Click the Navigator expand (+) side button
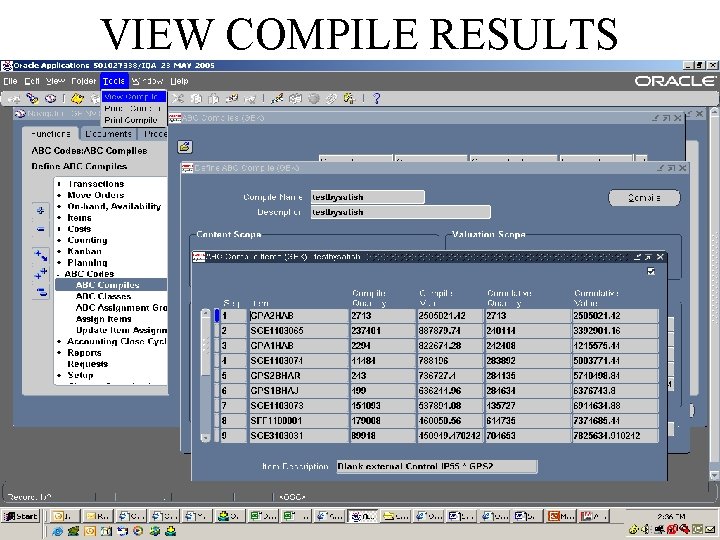This screenshot has width=720, height=540. [41, 210]
